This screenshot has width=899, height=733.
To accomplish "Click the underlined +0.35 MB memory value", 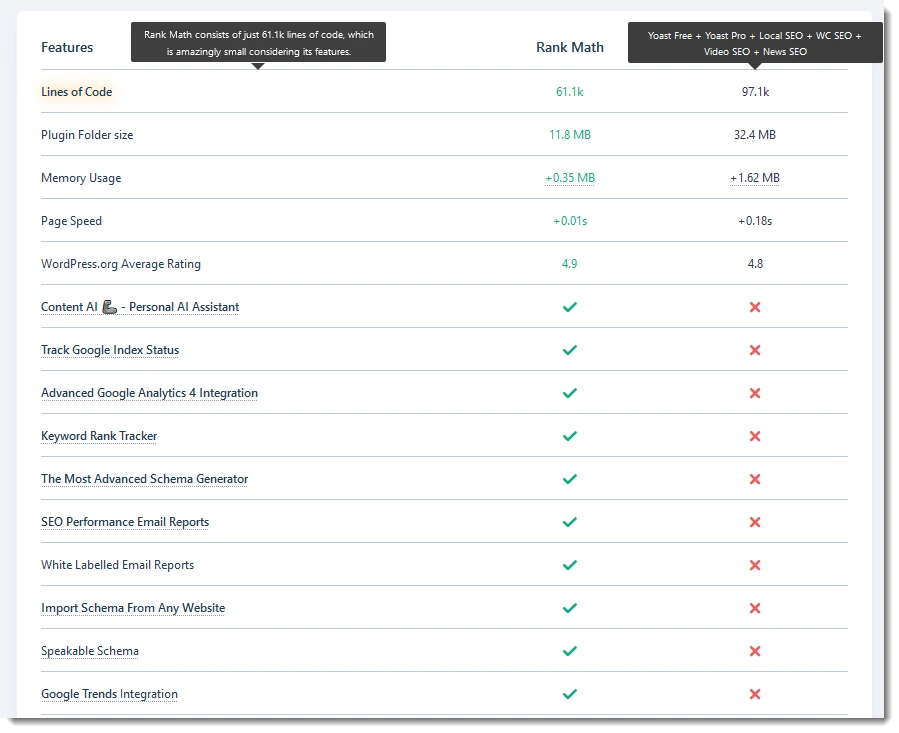I will click(x=570, y=178).
